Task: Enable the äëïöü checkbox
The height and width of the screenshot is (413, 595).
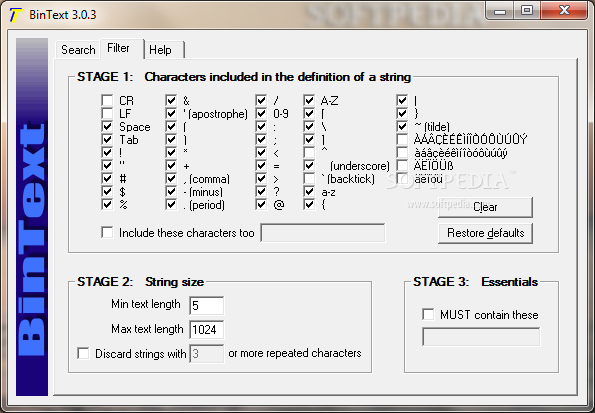Action: (402, 178)
